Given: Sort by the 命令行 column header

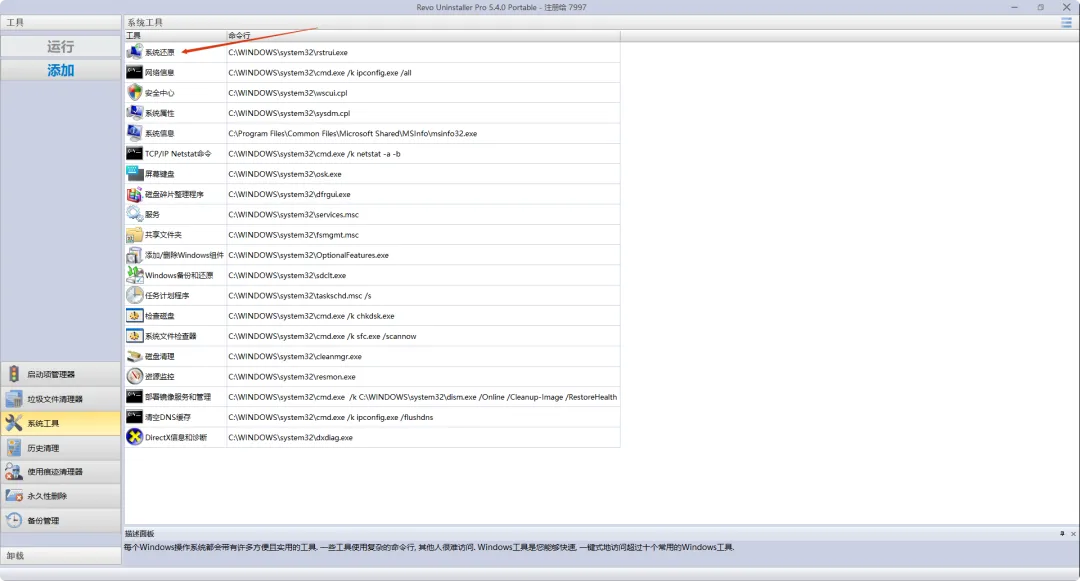Looking at the screenshot, I should click(422, 36).
